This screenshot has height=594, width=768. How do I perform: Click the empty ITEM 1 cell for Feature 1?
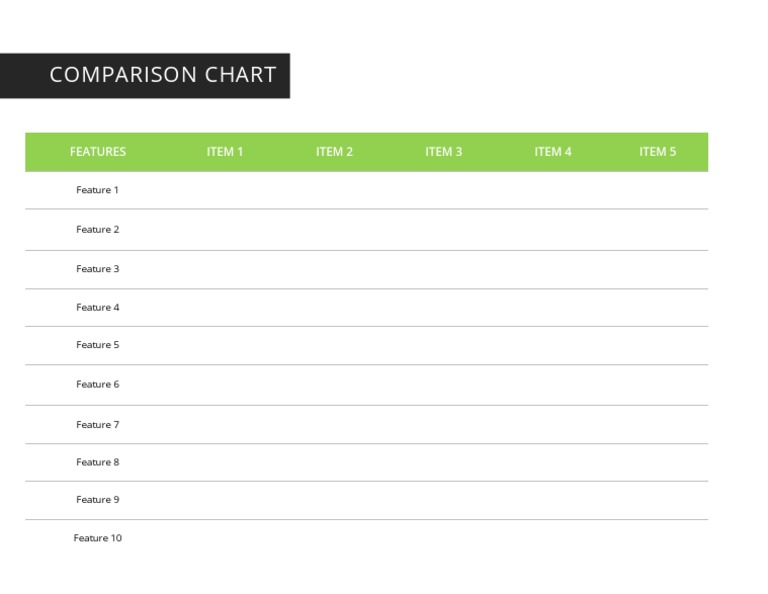pos(225,190)
